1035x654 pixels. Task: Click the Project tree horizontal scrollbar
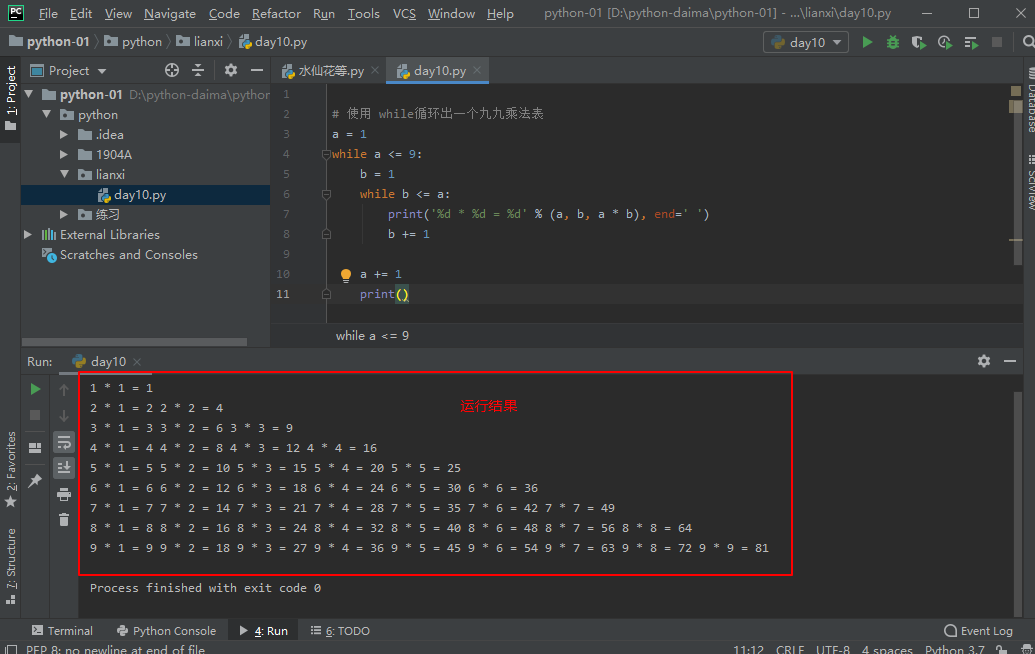(134, 342)
